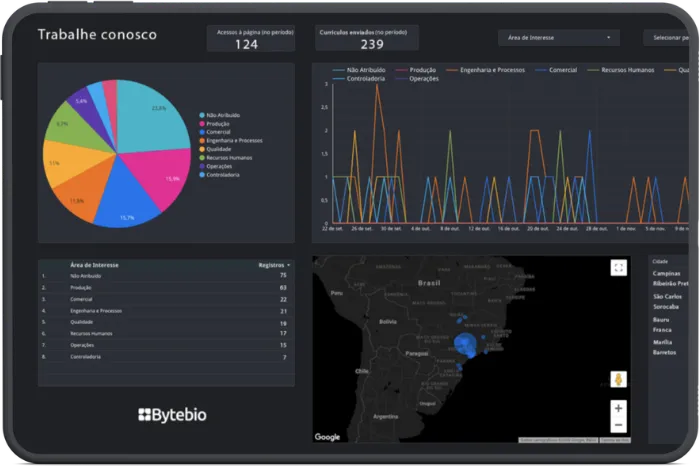Open the Selecionar período dropdown
The width and height of the screenshot is (700, 466).
pos(666,38)
